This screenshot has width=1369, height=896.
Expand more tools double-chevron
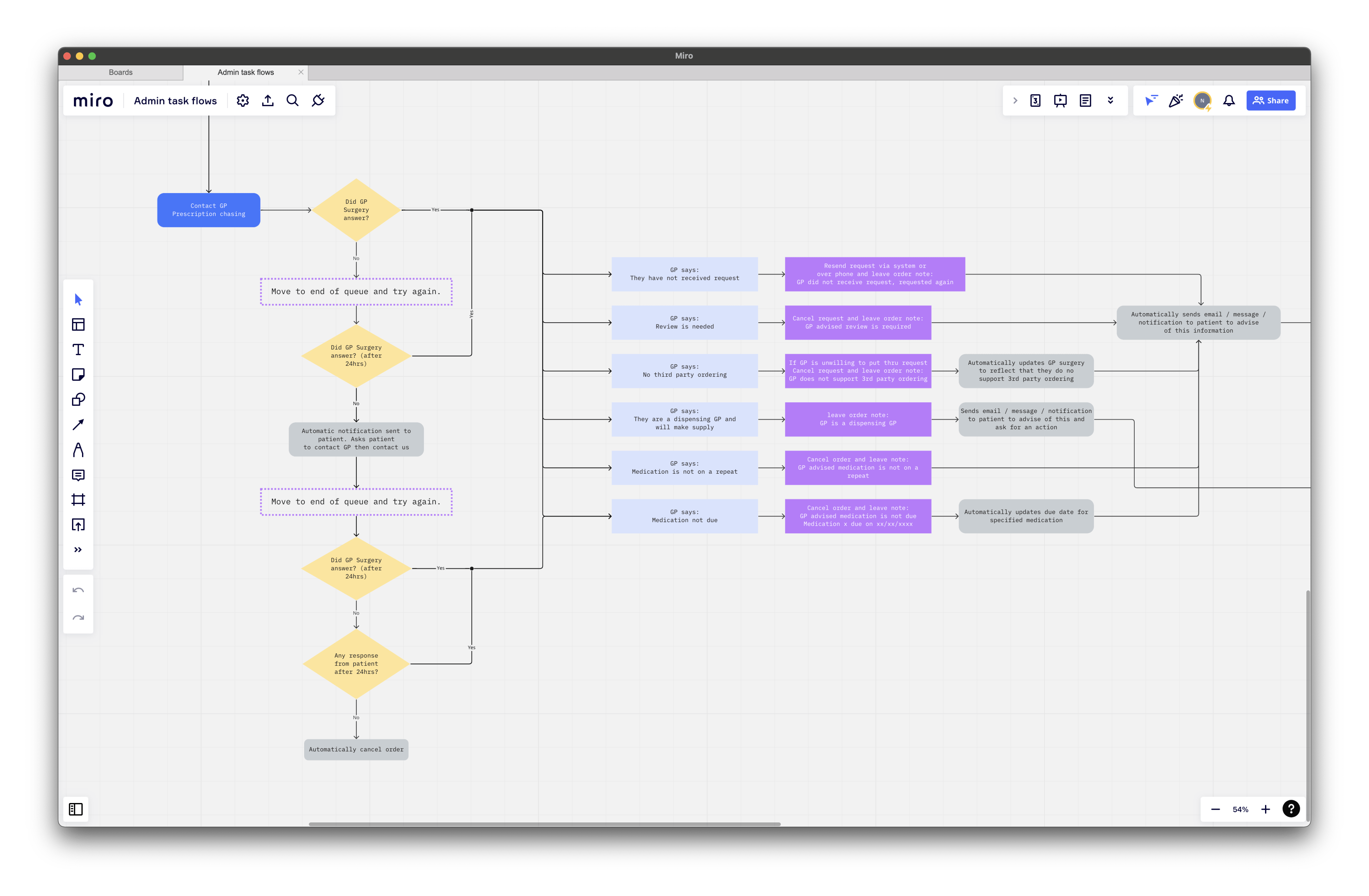coord(78,550)
